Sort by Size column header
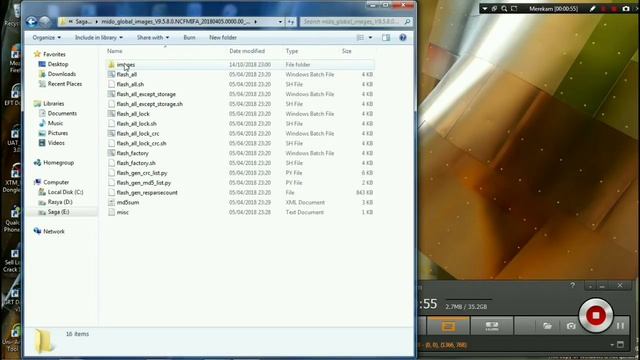 (347, 51)
